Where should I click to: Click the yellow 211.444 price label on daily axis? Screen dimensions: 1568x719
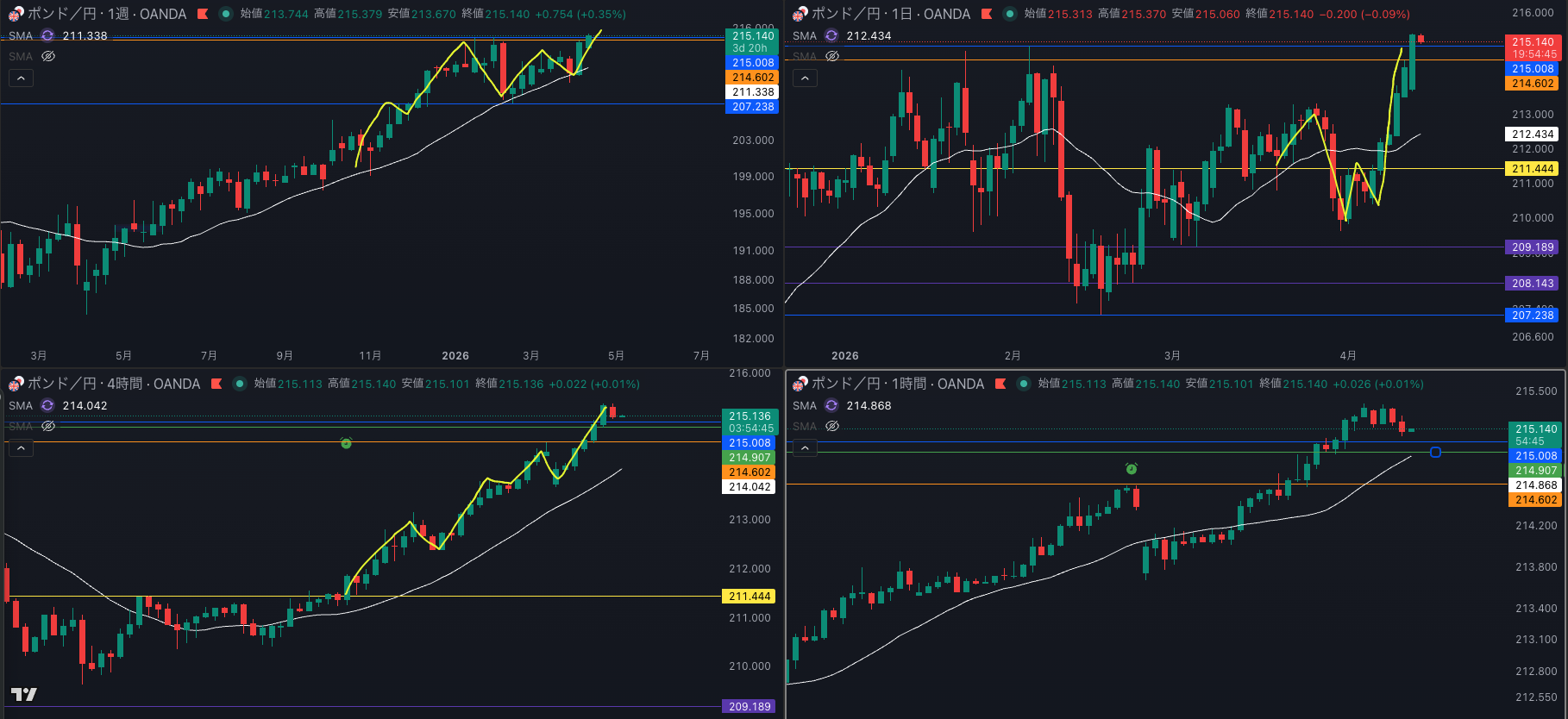click(x=1533, y=169)
